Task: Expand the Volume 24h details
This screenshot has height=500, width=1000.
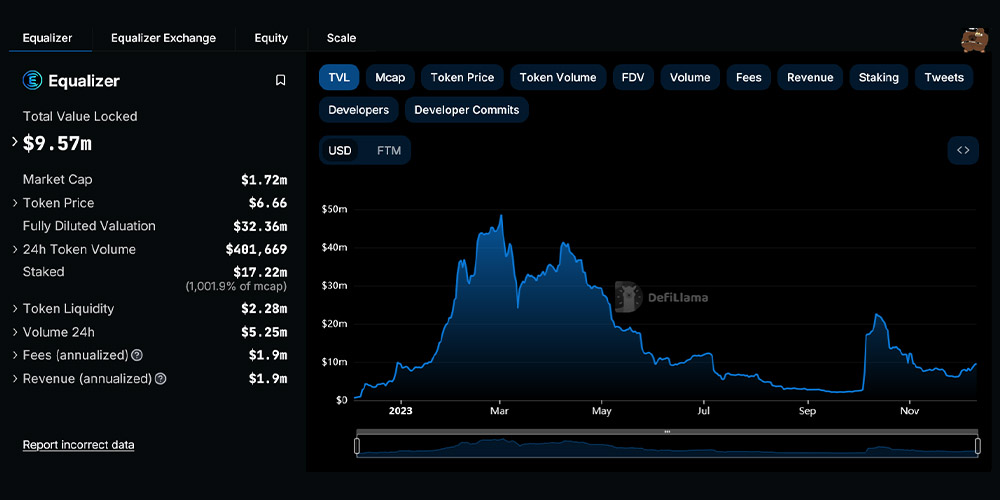Action: point(15,332)
